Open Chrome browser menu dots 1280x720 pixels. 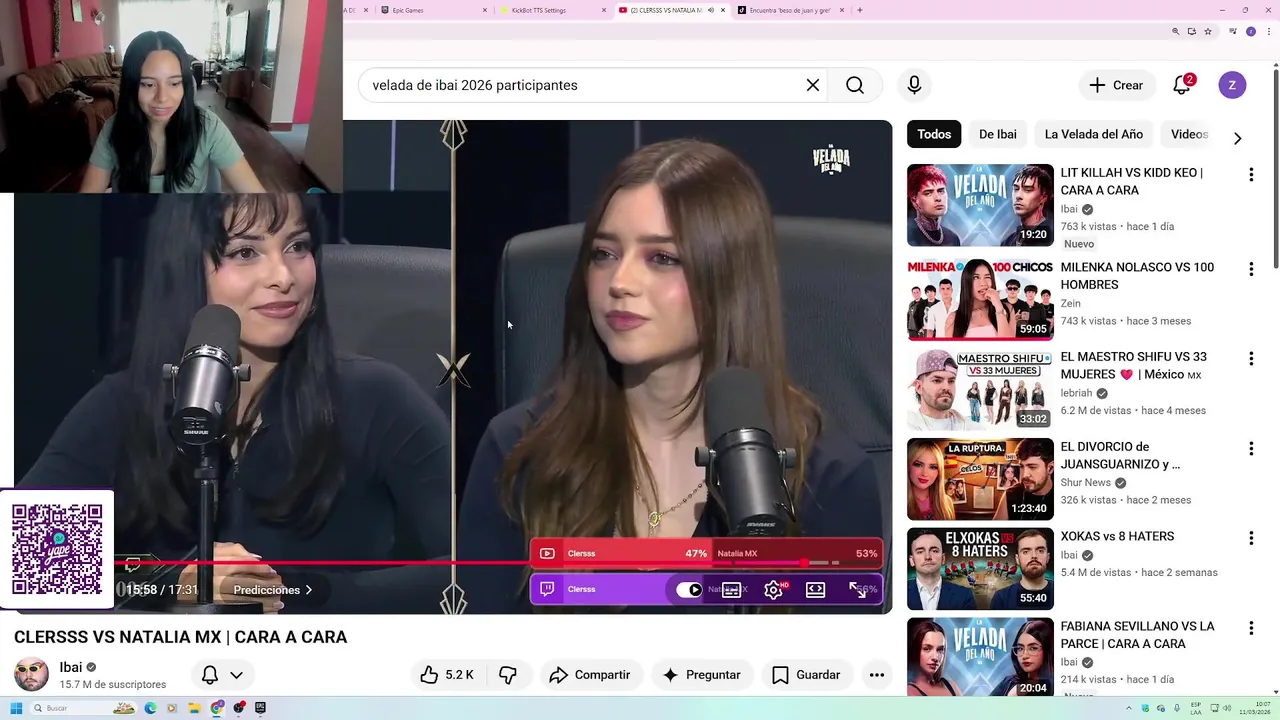(1268, 32)
